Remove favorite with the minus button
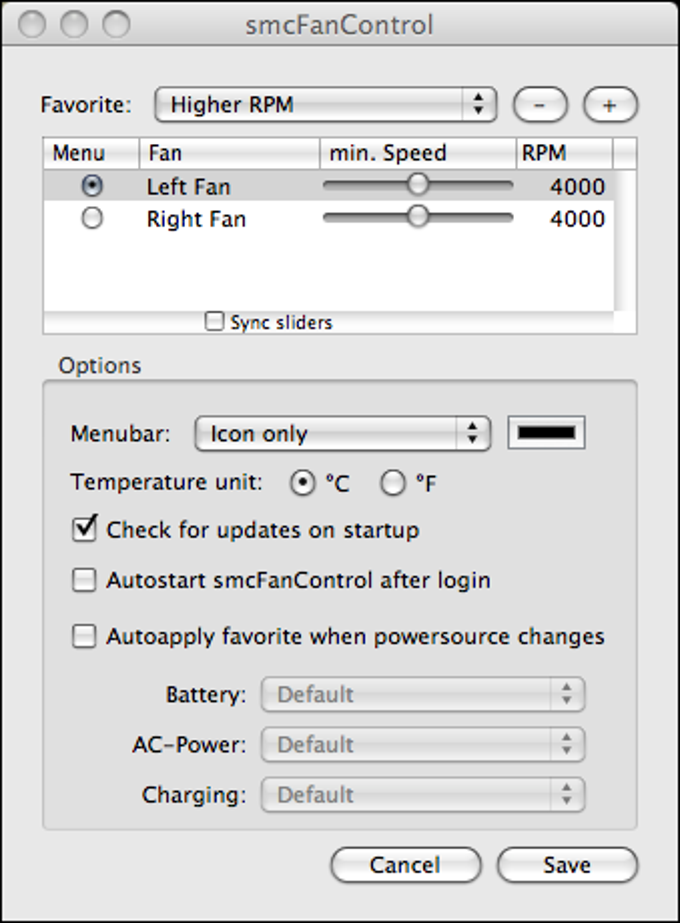Image resolution: width=680 pixels, height=923 pixels. pos(540,105)
